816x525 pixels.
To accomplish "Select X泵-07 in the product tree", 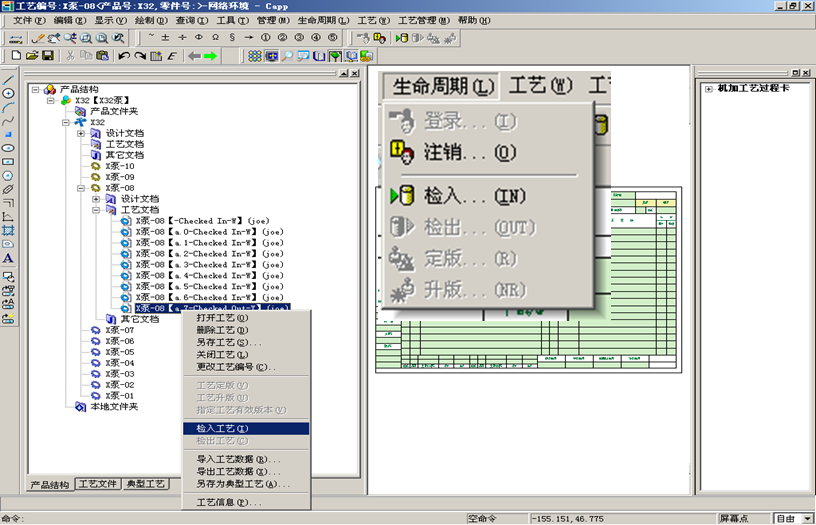I will pyautogui.click(x=119, y=330).
